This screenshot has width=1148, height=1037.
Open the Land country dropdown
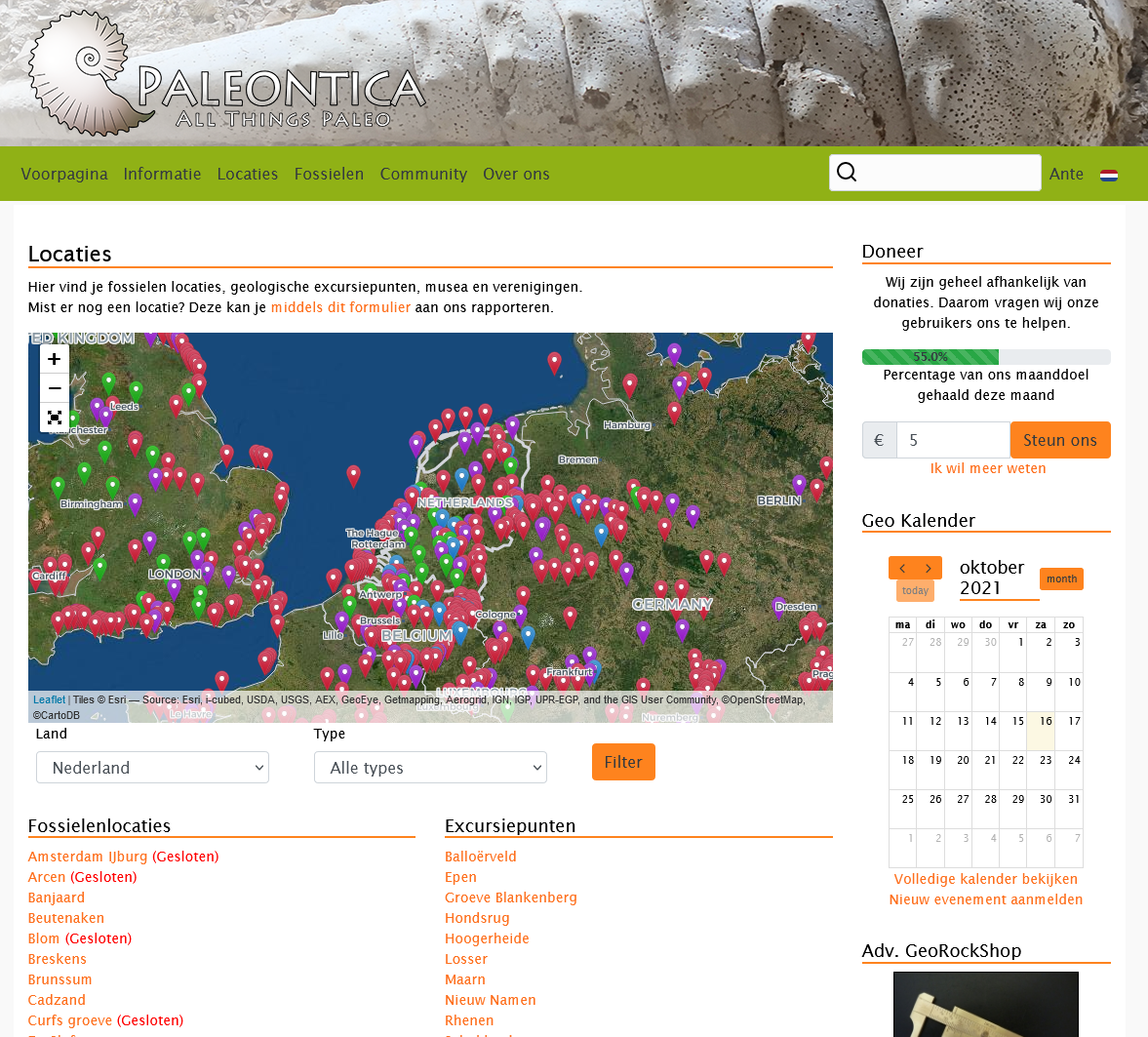tap(152, 768)
